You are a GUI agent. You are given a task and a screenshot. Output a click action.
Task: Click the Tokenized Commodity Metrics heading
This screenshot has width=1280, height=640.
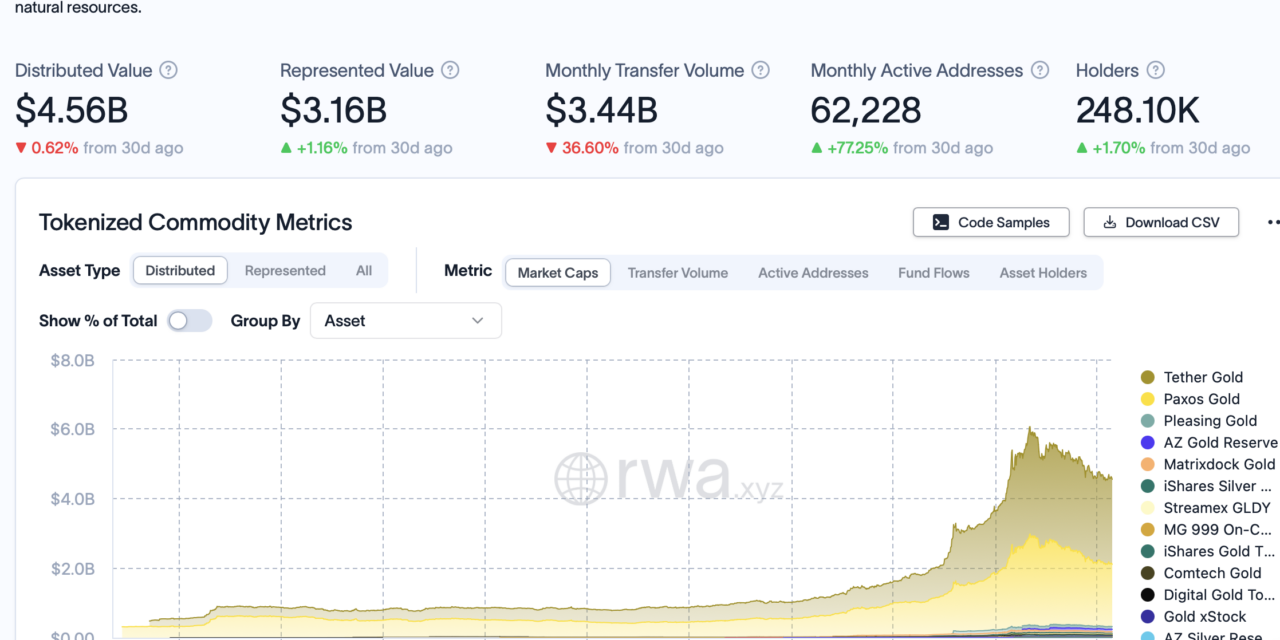tap(196, 222)
